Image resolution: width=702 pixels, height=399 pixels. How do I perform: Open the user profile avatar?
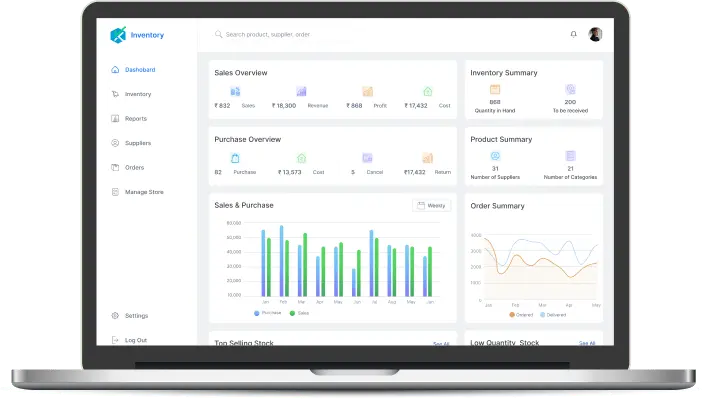(x=595, y=34)
